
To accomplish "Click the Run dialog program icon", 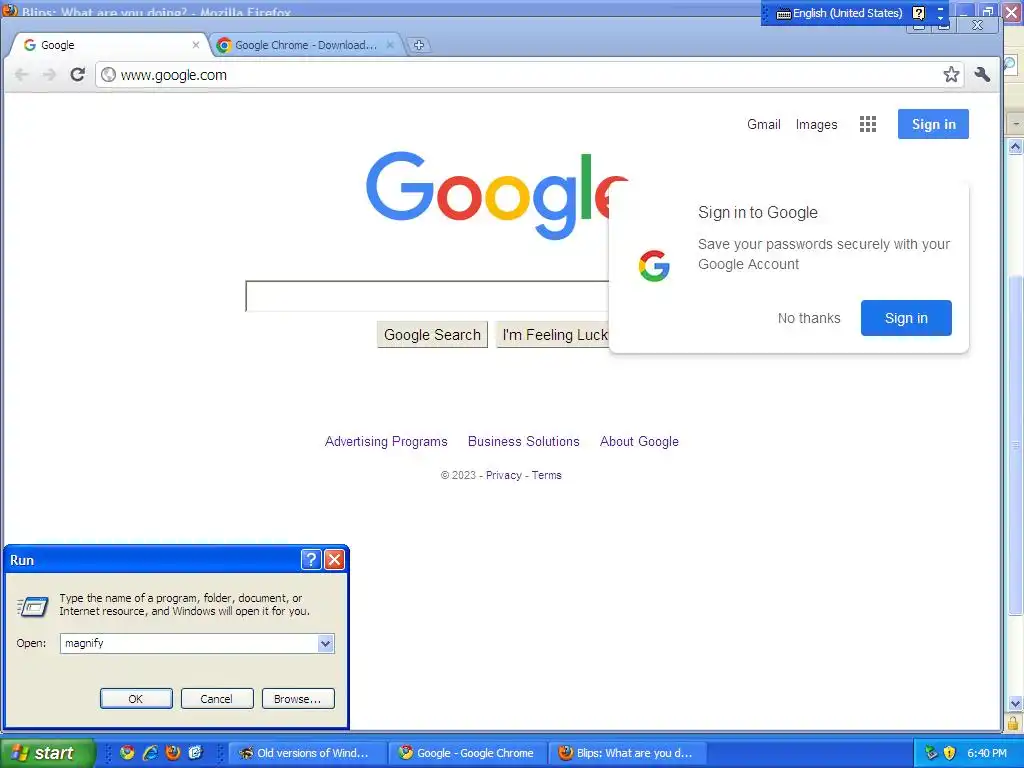I will [x=33, y=607].
